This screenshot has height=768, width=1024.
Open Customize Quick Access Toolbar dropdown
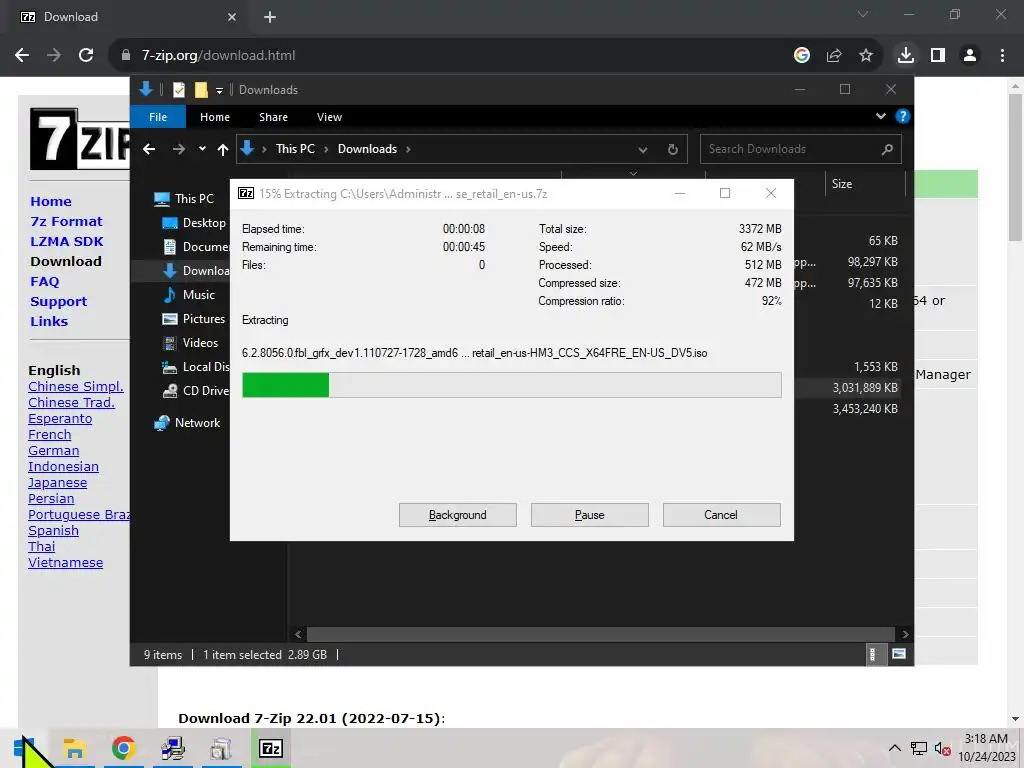[x=219, y=90]
